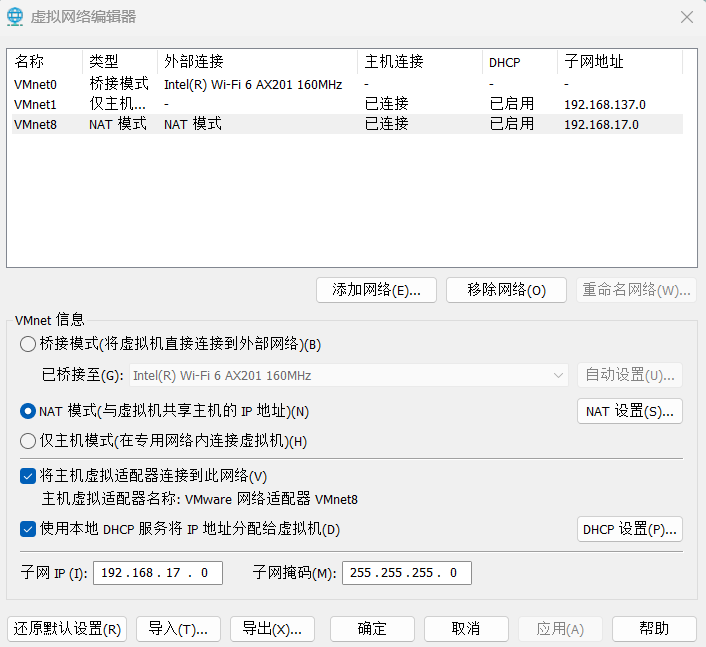Click the Virtual Network Editor title bar icon
The image size is (706, 647).
(x=15, y=16)
